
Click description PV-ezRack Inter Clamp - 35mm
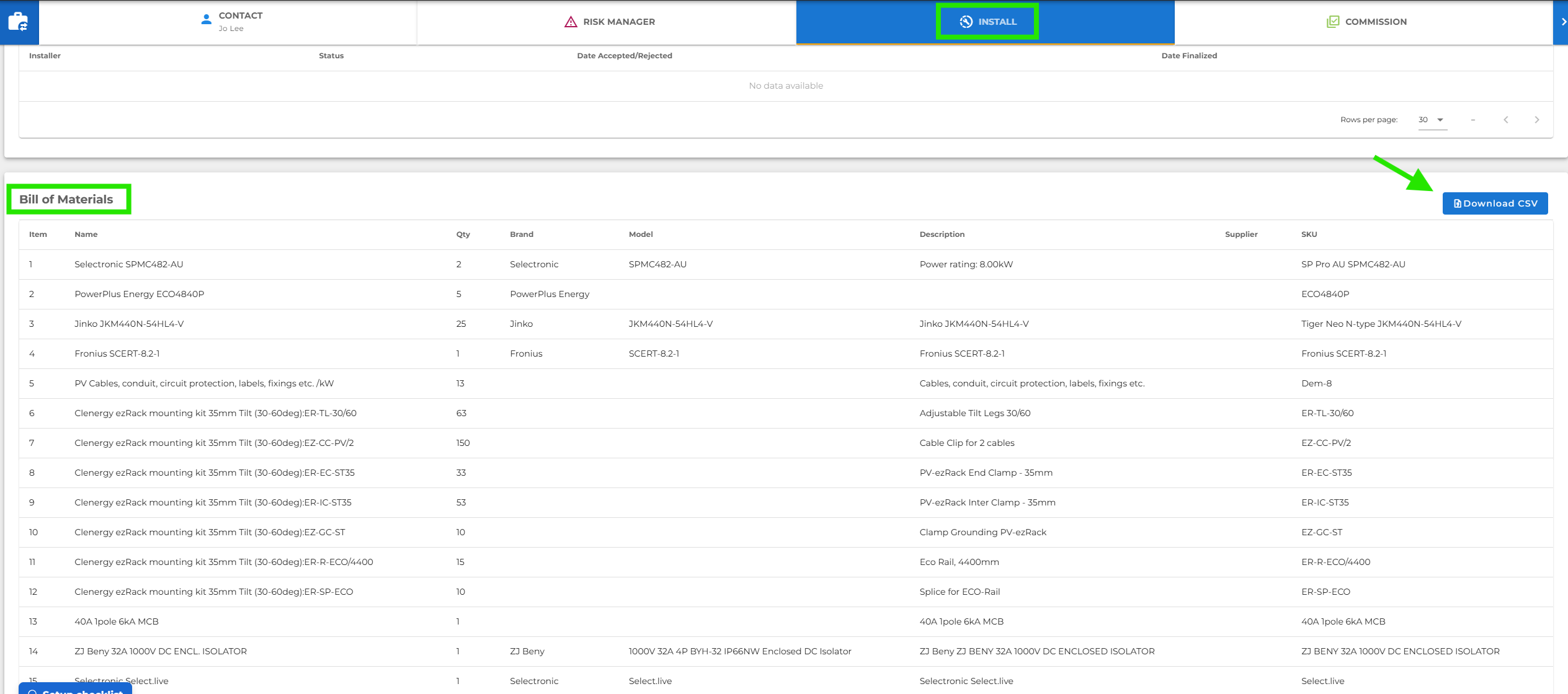click(987, 502)
